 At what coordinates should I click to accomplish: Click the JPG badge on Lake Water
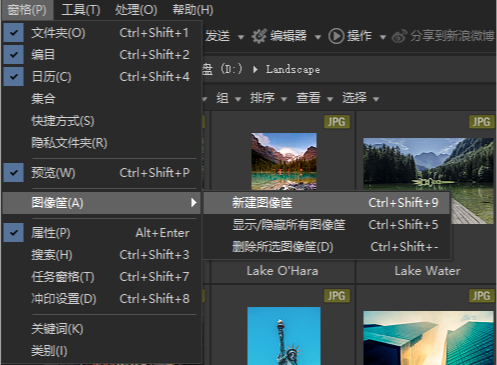[x=481, y=122]
